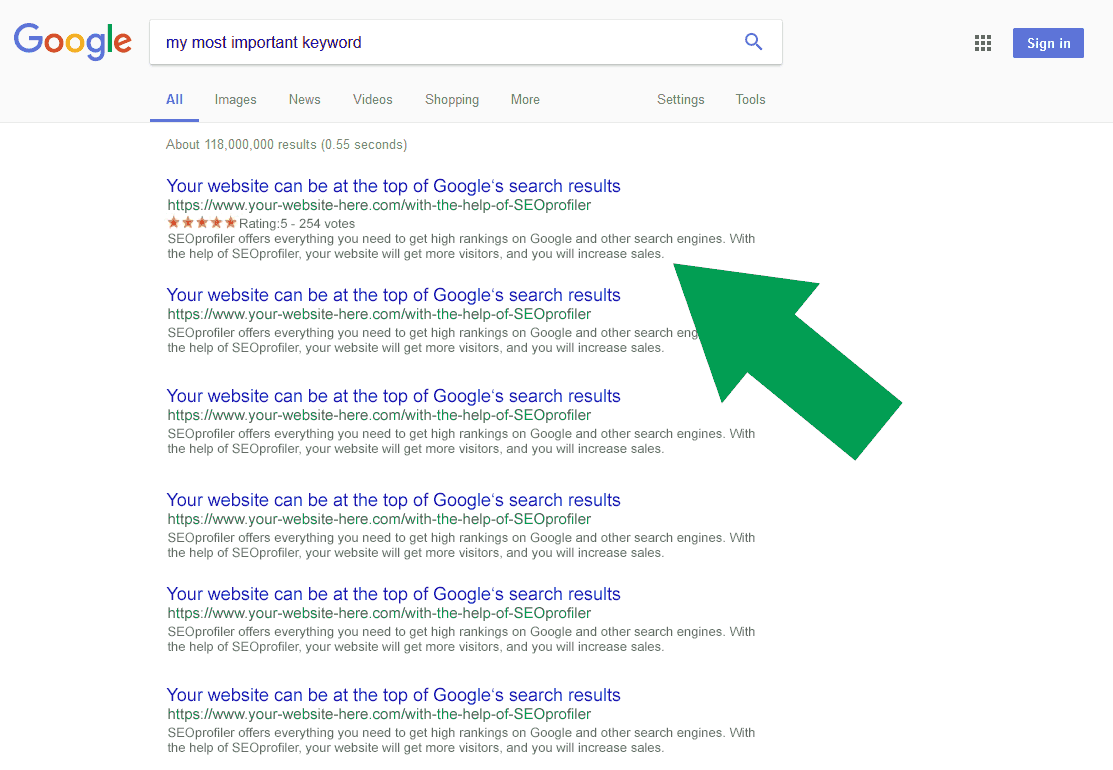The height and width of the screenshot is (770, 1113).
Task: Focus the search box containing 'my most important keyword'
Action: (440, 42)
